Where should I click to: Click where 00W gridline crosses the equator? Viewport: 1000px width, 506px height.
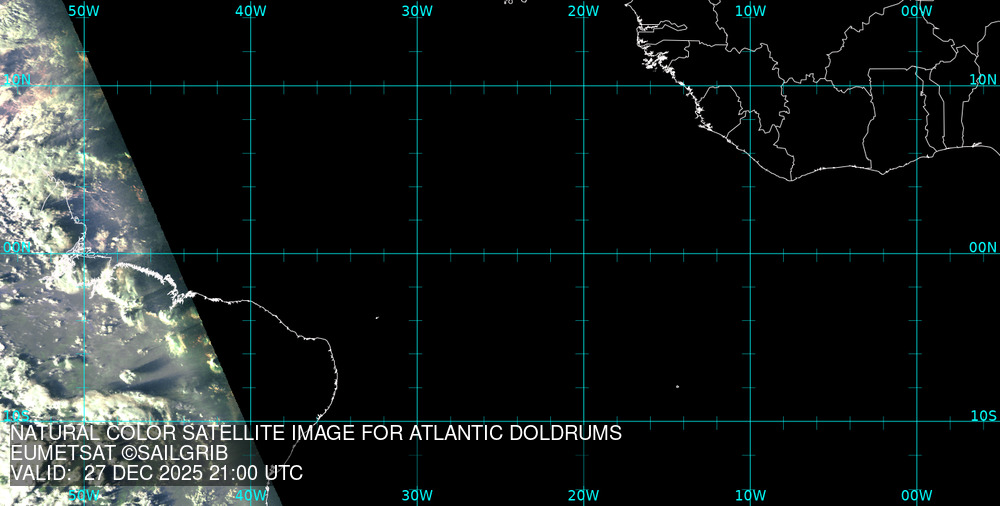click(x=916, y=253)
